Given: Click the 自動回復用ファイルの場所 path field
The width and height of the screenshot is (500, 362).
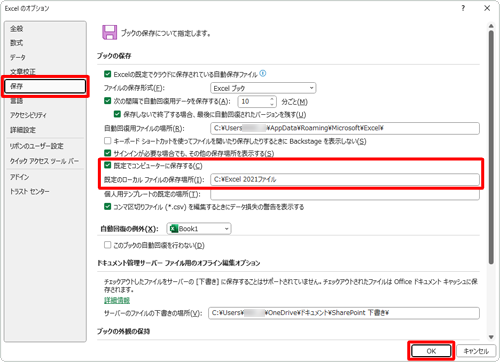Looking at the screenshot, I should [345, 128].
